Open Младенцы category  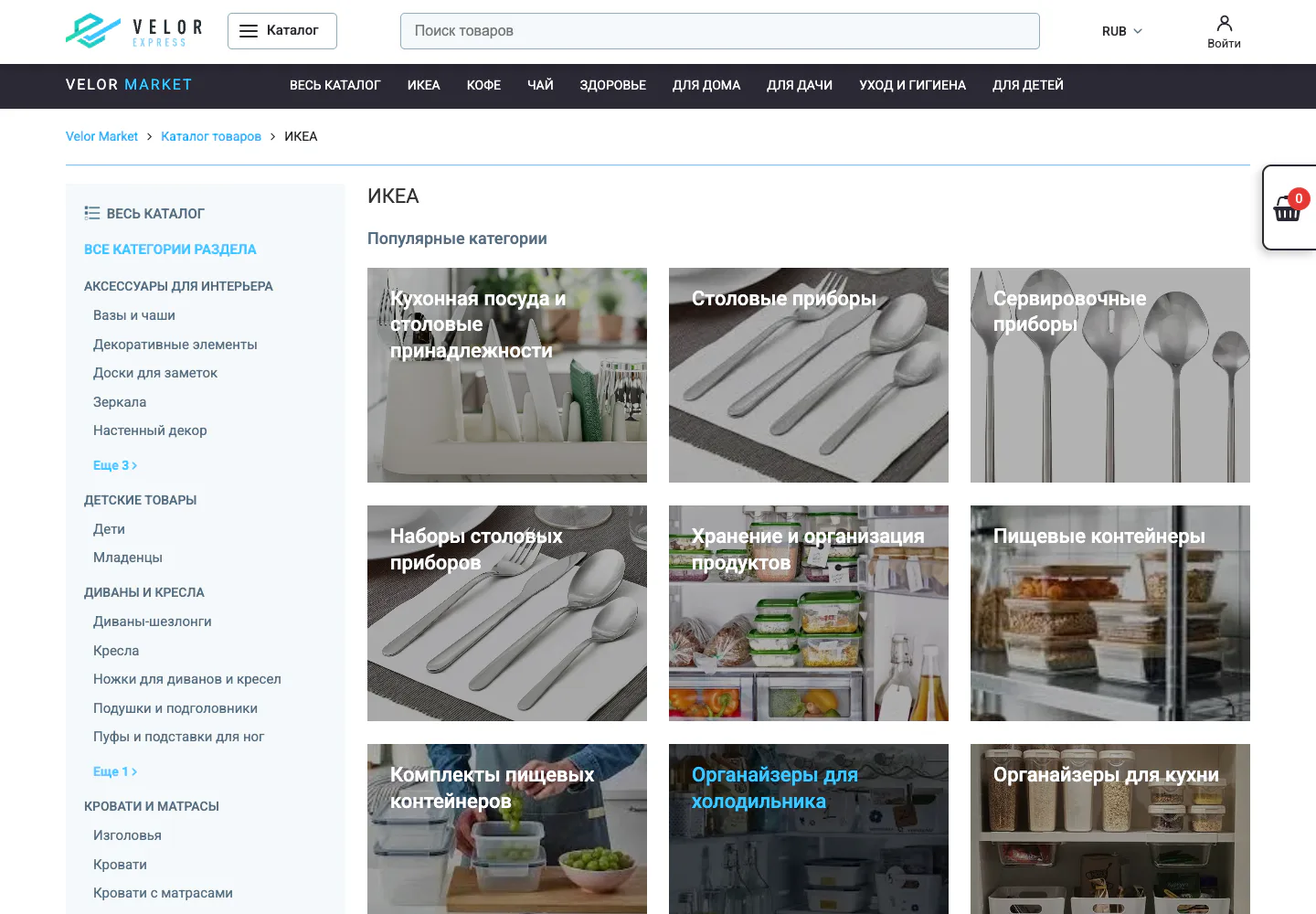click(x=128, y=558)
